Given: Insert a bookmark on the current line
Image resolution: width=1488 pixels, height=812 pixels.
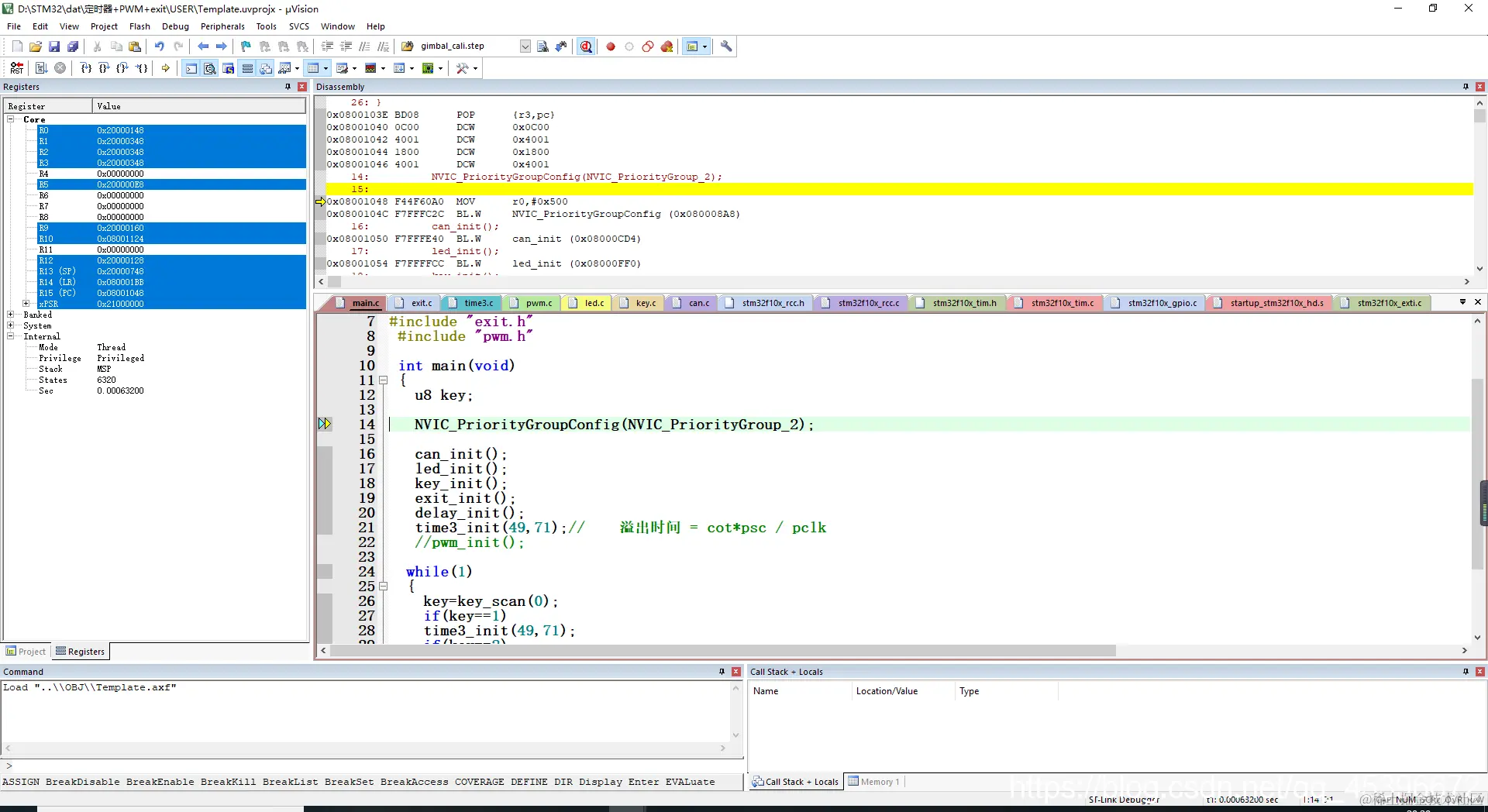Looking at the screenshot, I should pyautogui.click(x=246, y=46).
